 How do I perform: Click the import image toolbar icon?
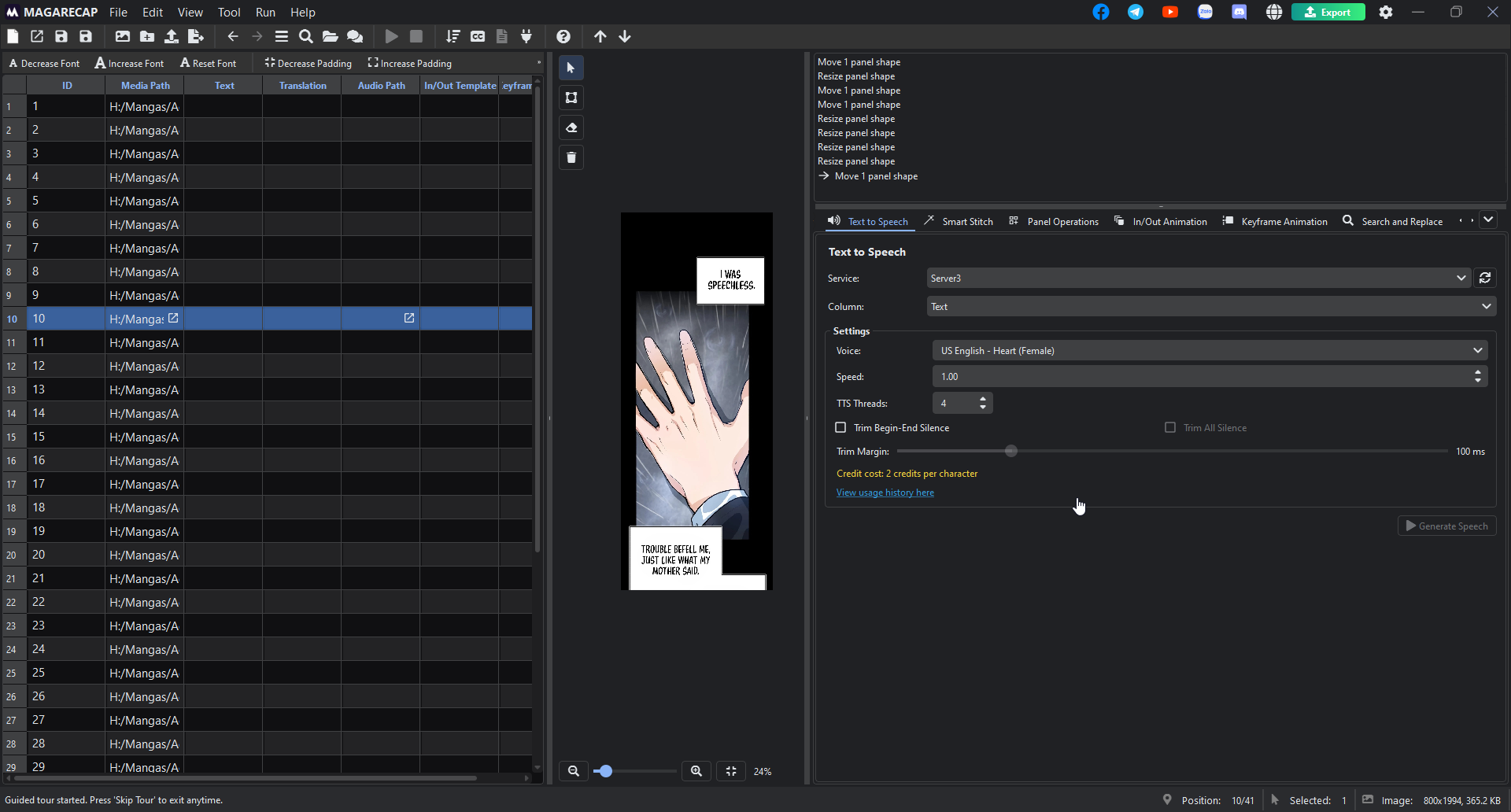pos(123,36)
